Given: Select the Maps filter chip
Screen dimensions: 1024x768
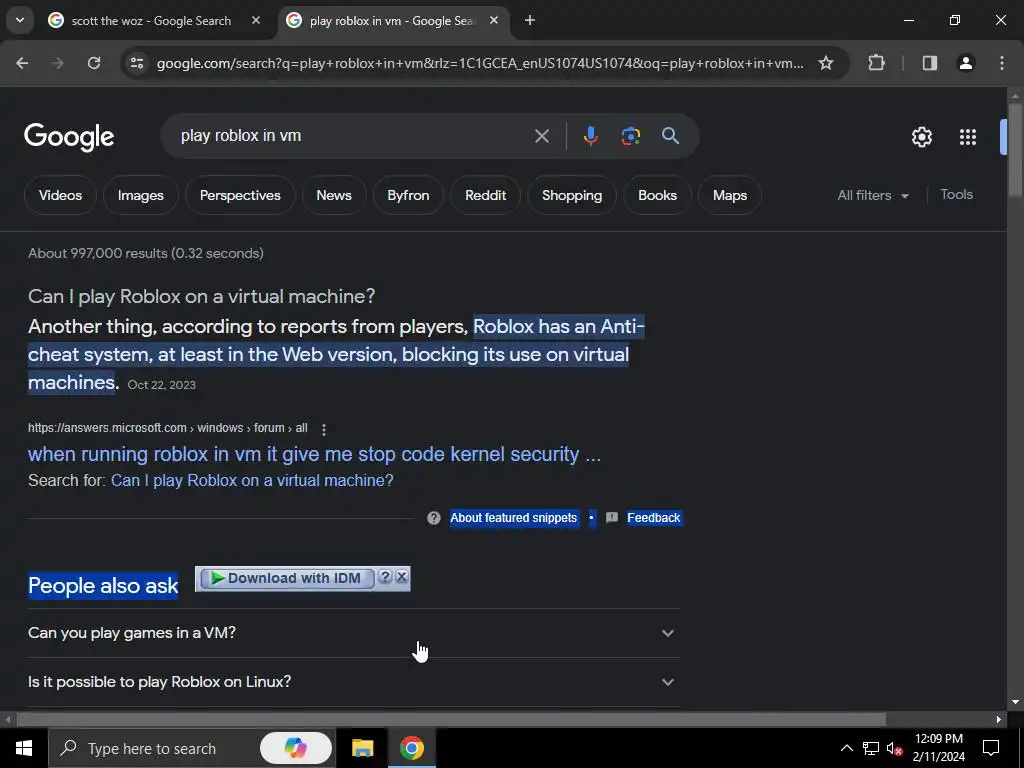Looking at the screenshot, I should point(729,195).
